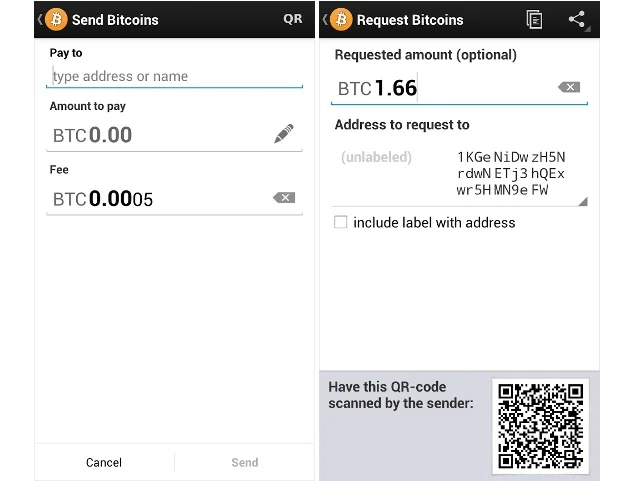Go back using Request Bitcoins back chevron
The width and height of the screenshot is (632, 481).
(x=325, y=19)
